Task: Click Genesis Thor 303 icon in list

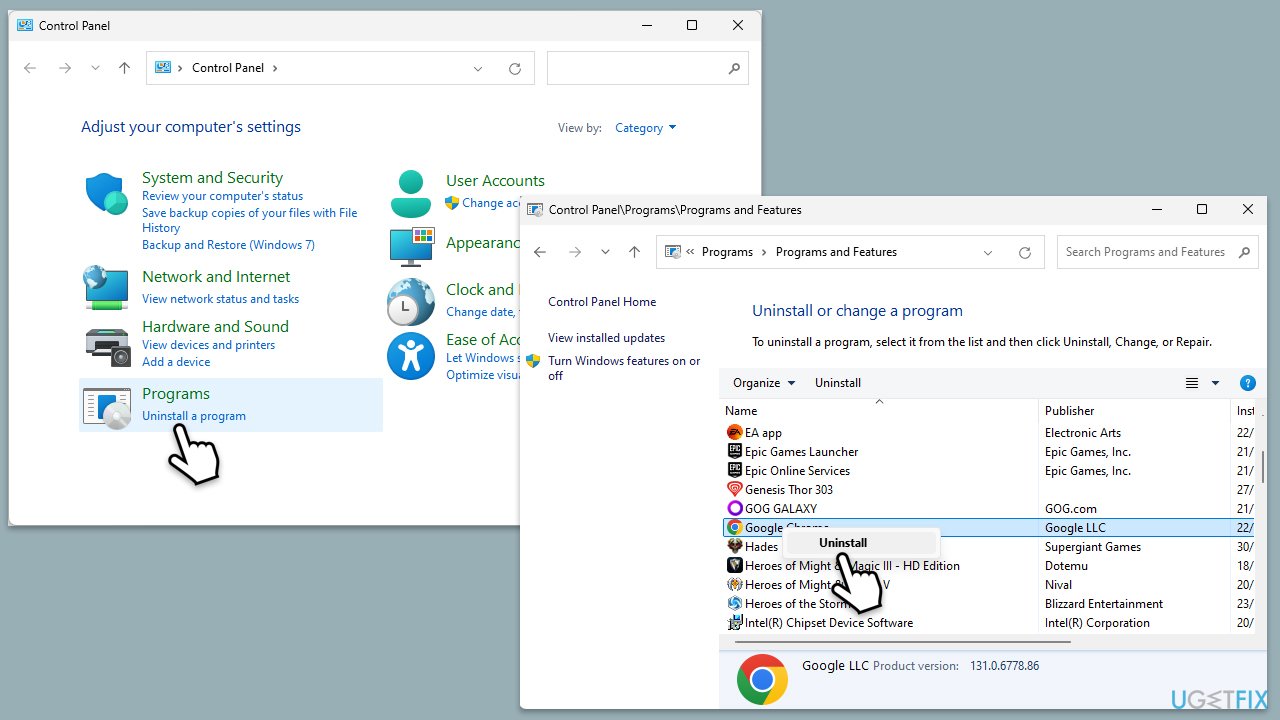Action: 734,490
